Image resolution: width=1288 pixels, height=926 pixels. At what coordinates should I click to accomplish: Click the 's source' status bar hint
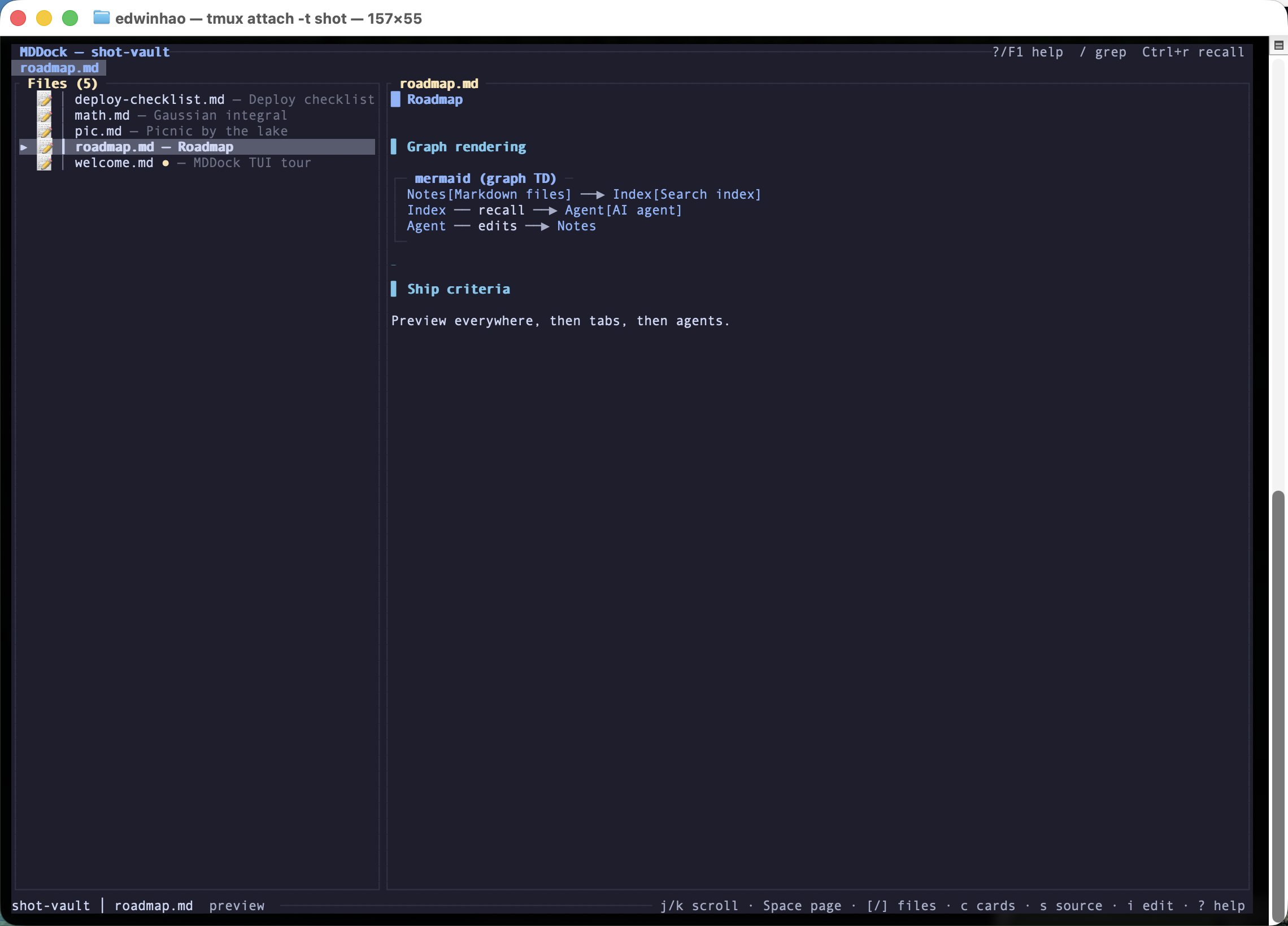pyautogui.click(x=1071, y=906)
